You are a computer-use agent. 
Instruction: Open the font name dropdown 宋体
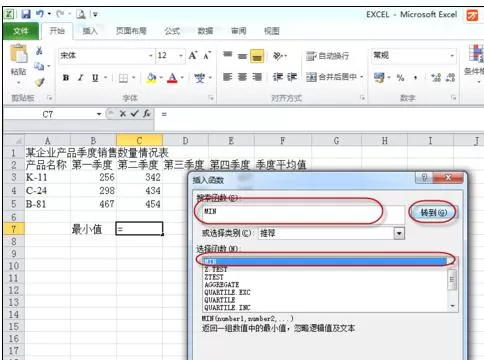tap(151, 55)
